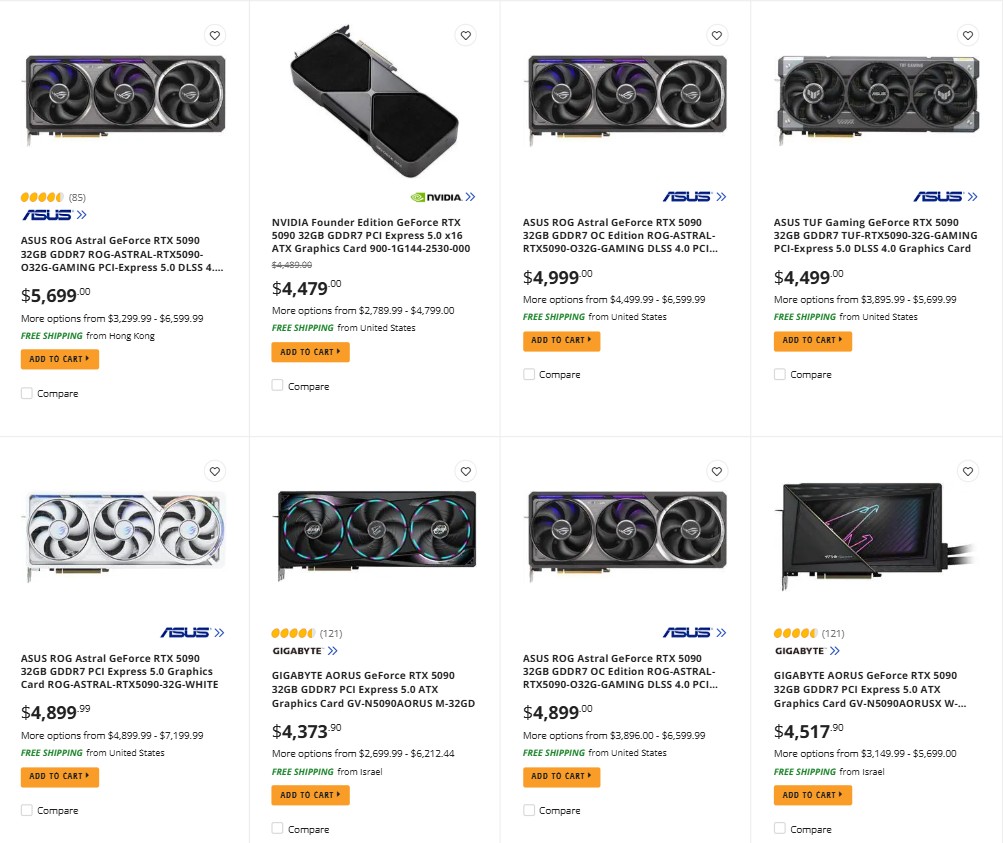Click the star rating on the GIGABYTE AORUS M-32GD
Image resolution: width=1003 pixels, height=843 pixels.
click(x=294, y=632)
